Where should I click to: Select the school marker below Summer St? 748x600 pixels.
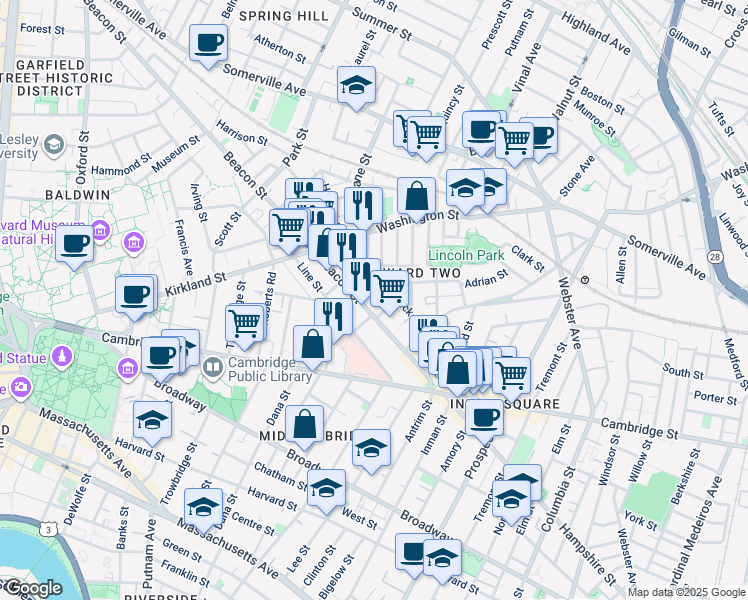356,86
